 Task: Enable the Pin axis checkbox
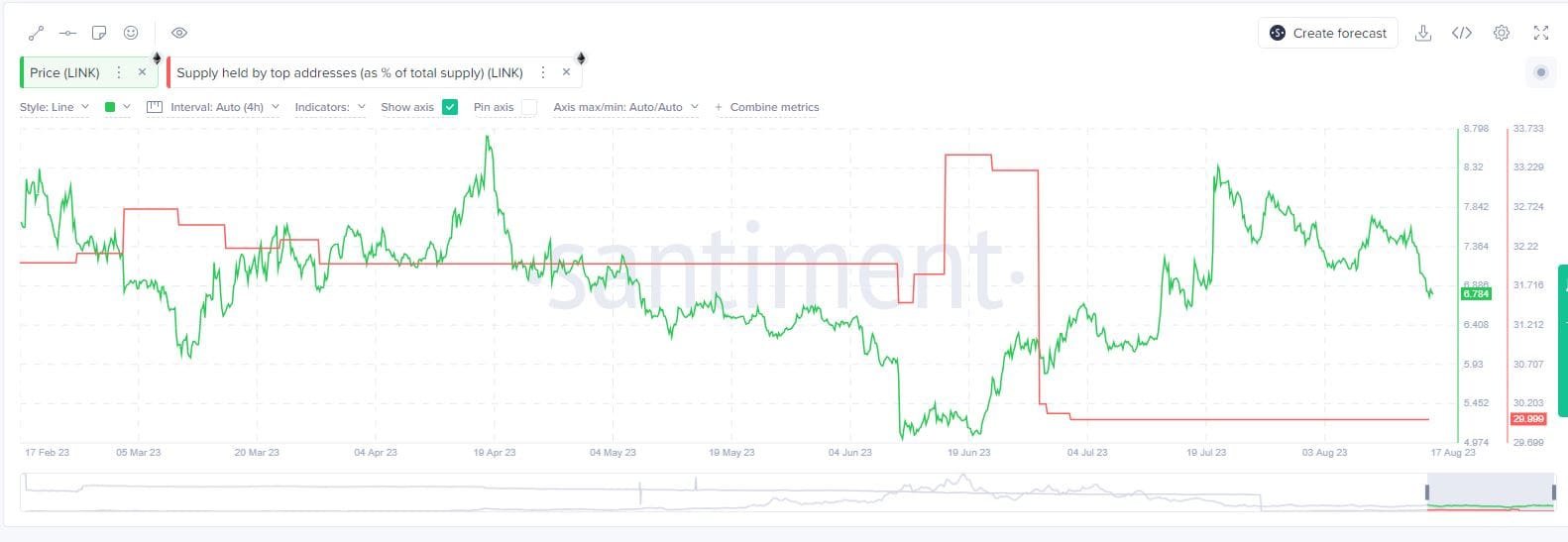529,107
